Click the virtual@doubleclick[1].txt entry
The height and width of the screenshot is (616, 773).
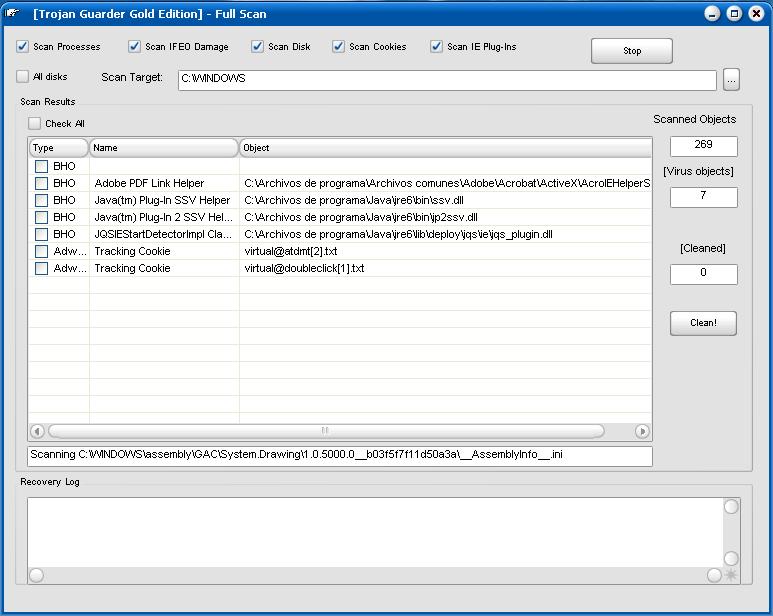304,268
